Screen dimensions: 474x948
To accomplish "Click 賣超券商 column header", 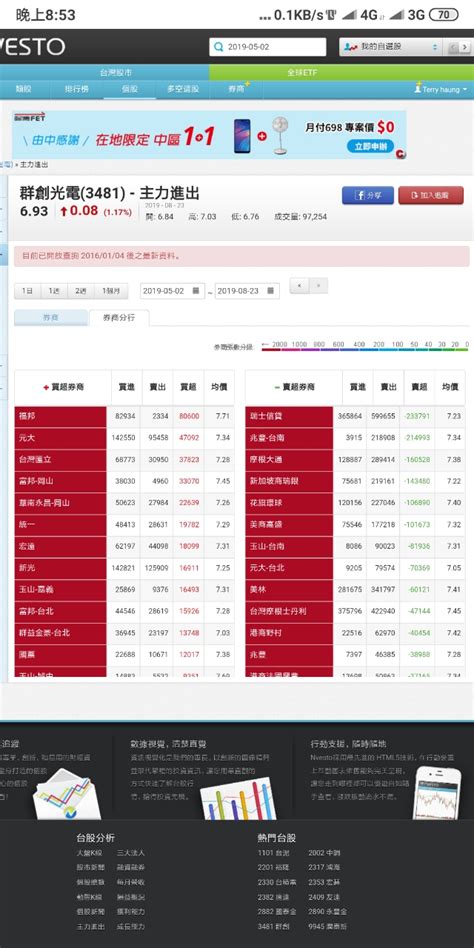I will [x=294, y=388].
